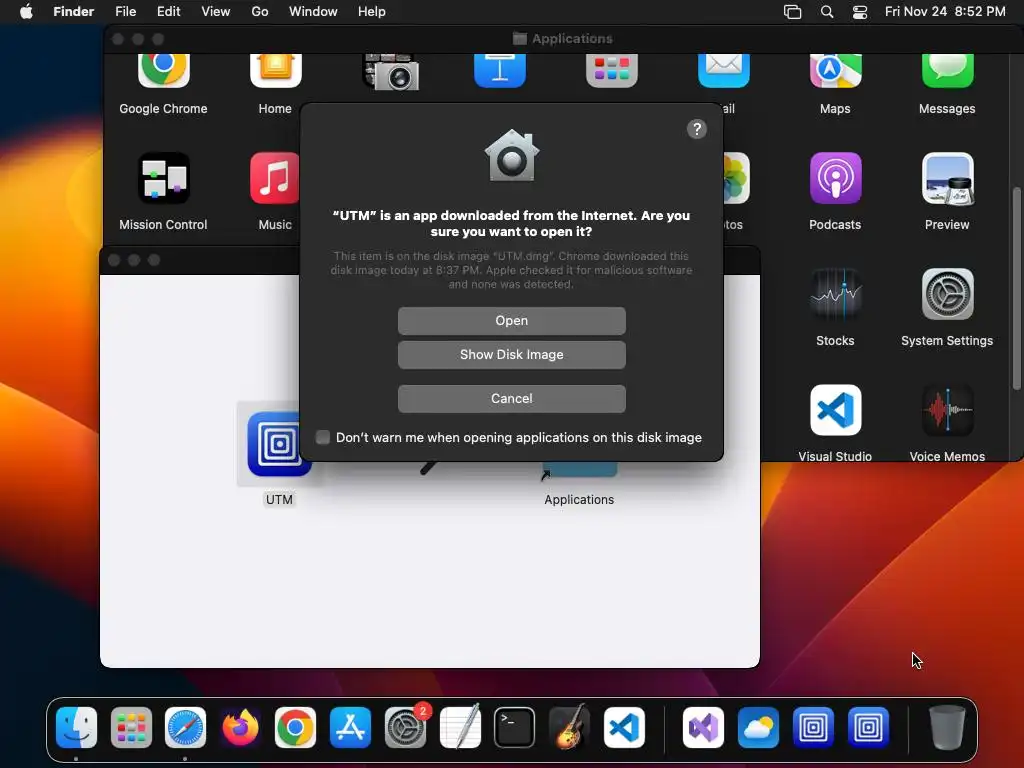
Task: Open Keynote icon in Applications window
Action: [500, 71]
